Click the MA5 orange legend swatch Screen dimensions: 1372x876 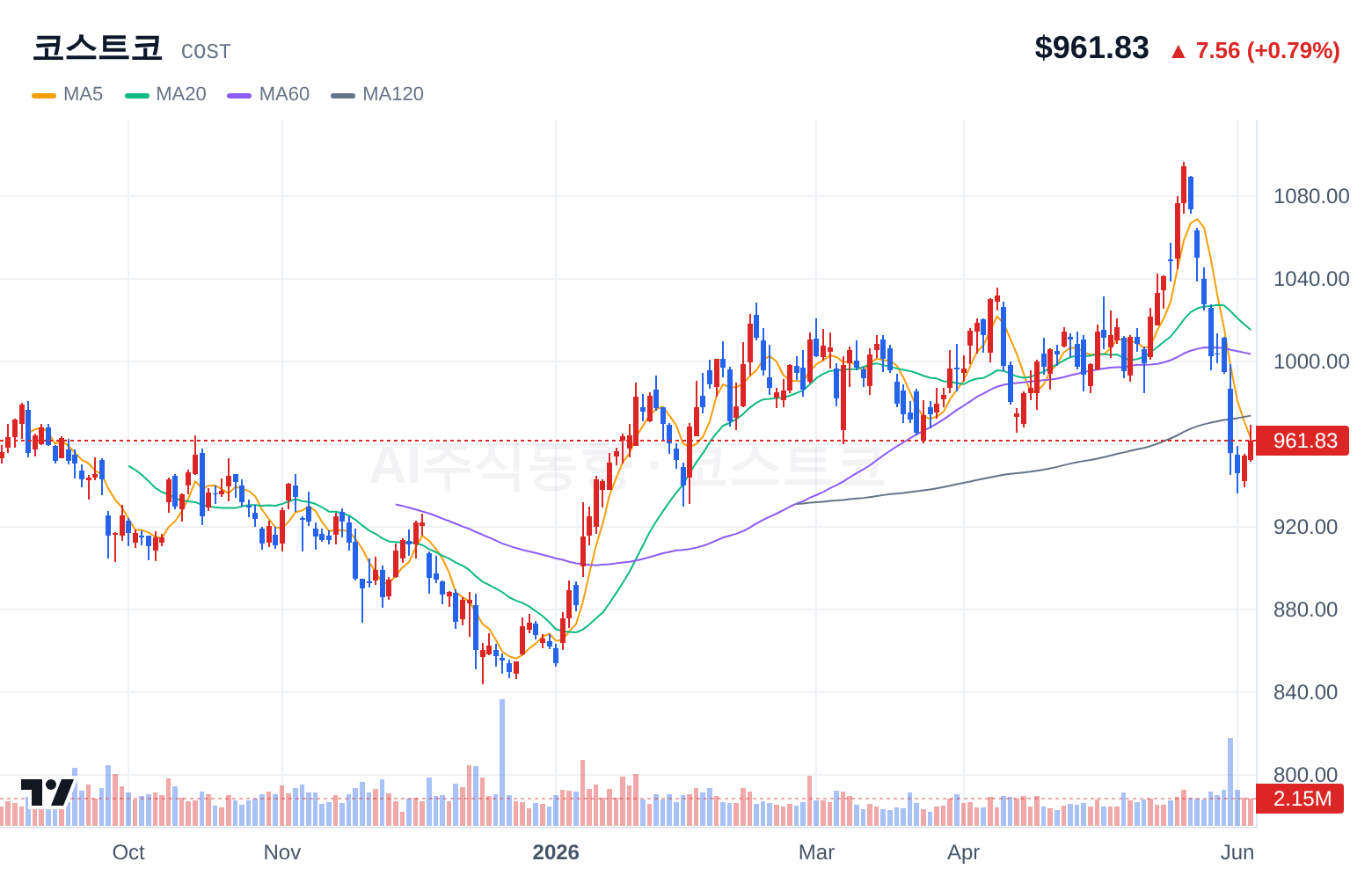click(x=44, y=95)
